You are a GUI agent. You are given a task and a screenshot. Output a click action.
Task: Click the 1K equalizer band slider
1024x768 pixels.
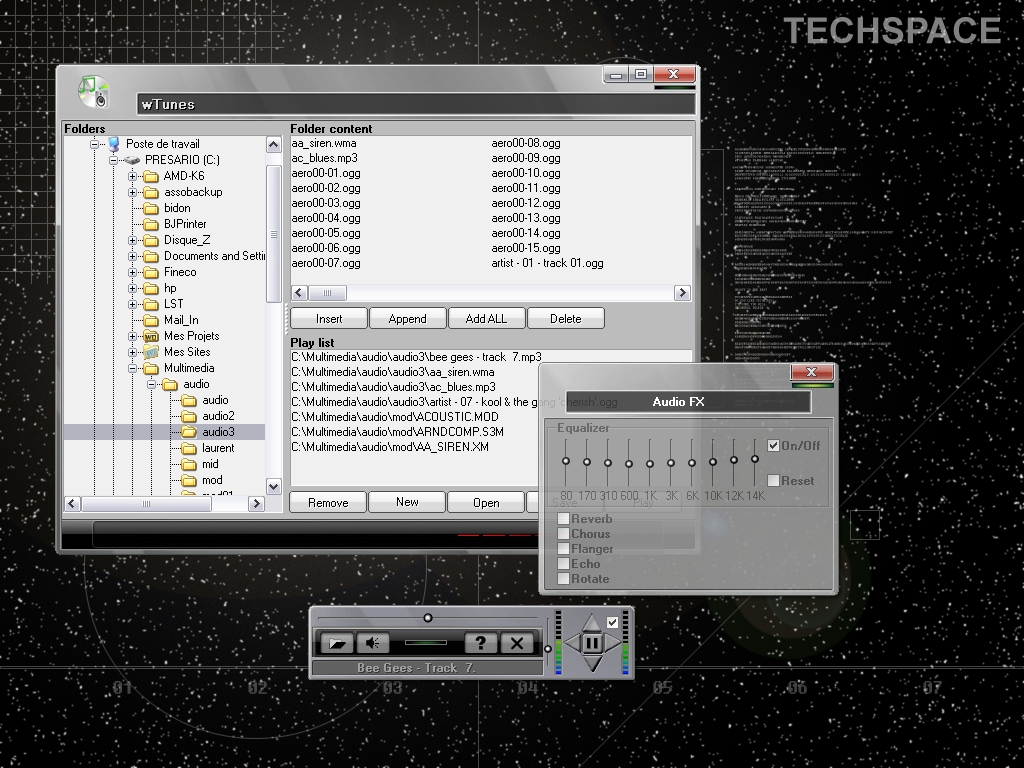coord(650,463)
